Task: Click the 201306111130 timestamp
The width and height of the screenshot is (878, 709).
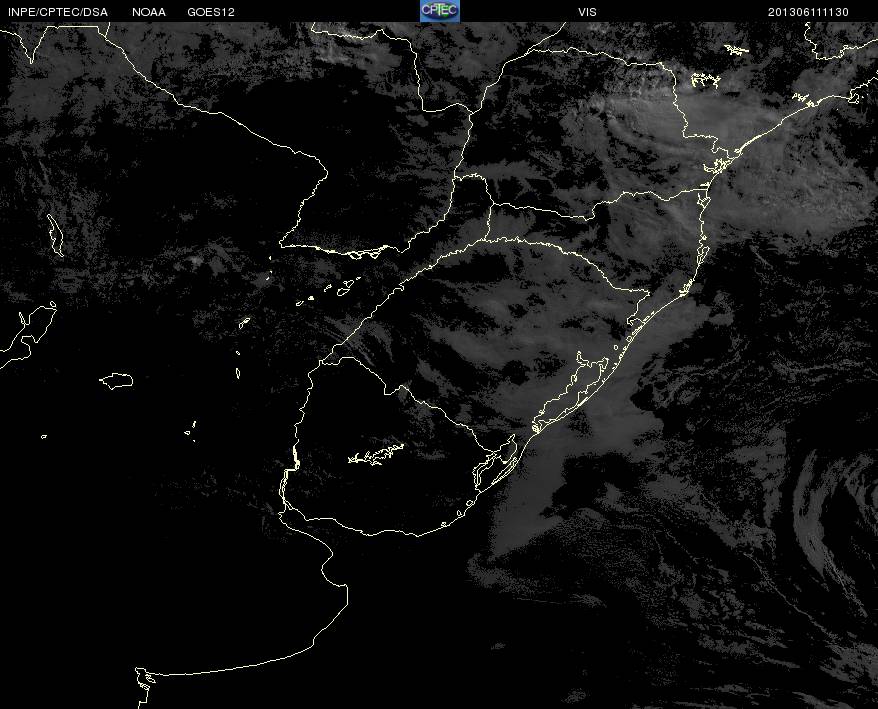Action: (808, 12)
